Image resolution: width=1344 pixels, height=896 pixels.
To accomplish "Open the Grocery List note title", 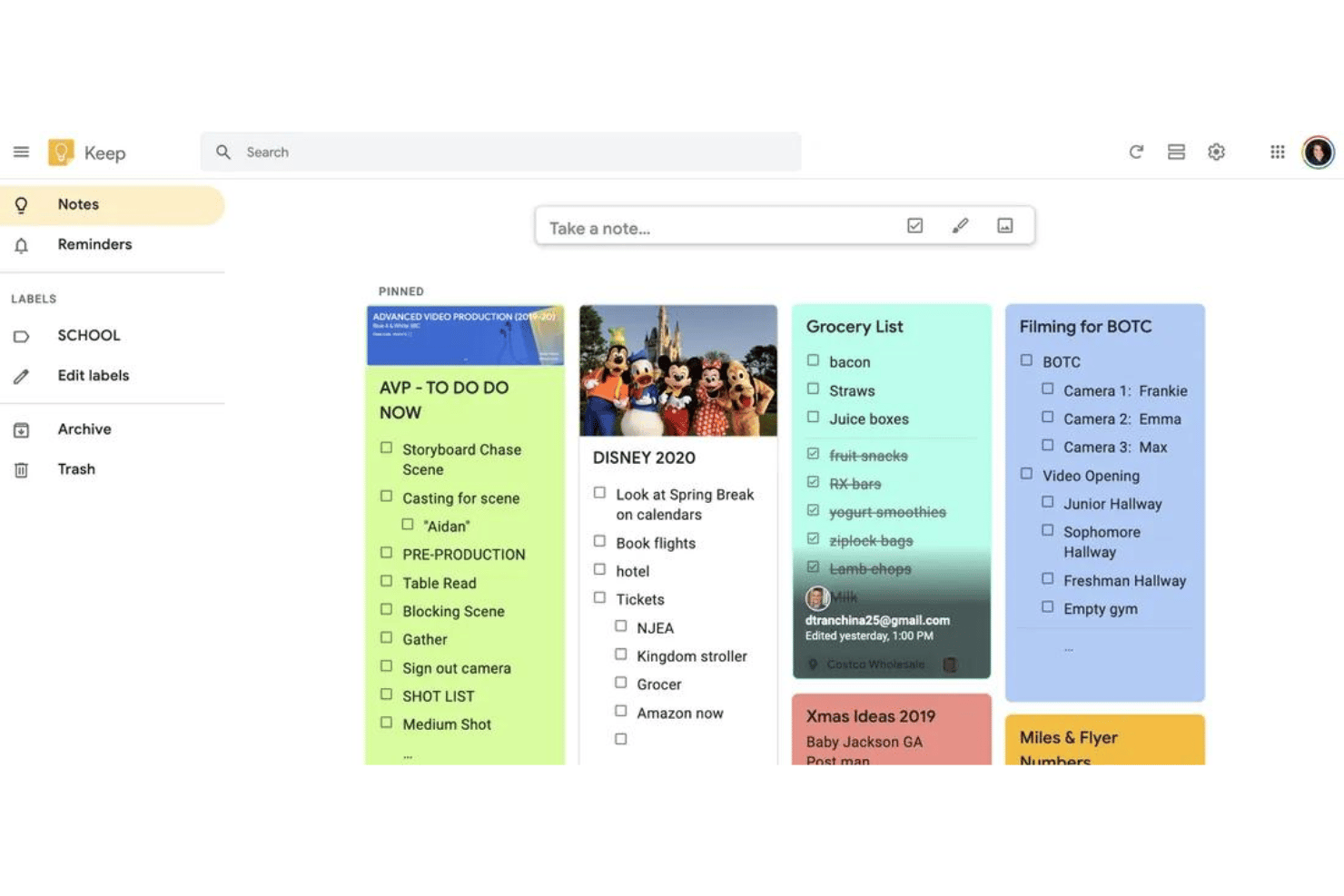I will click(855, 327).
